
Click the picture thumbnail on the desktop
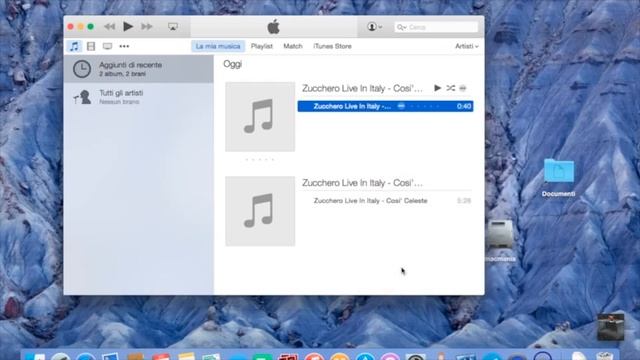tap(611, 327)
